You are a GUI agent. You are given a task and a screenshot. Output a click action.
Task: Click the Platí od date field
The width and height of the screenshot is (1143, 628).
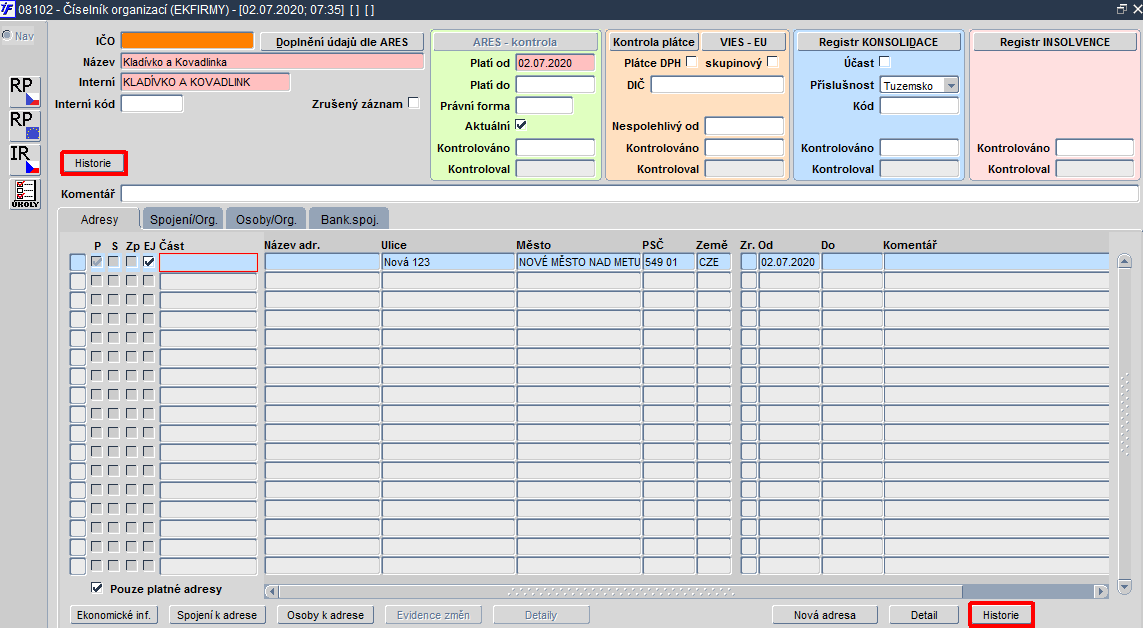pos(555,63)
